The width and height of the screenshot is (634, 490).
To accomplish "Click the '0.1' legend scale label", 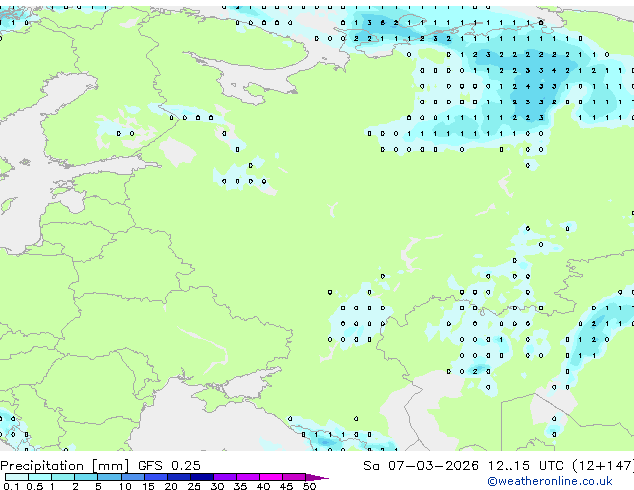I will pyautogui.click(x=11, y=486).
